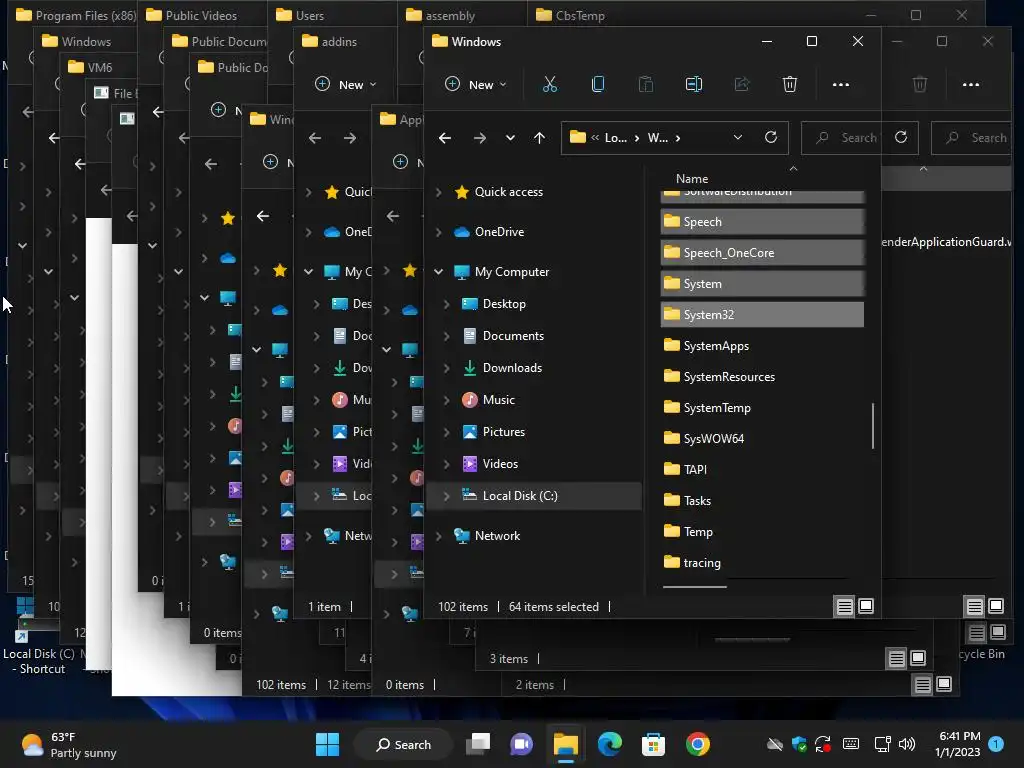This screenshot has width=1024, height=768.
Task: Collapse My Computer in Windows navigation pane
Action: coord(438,272)
